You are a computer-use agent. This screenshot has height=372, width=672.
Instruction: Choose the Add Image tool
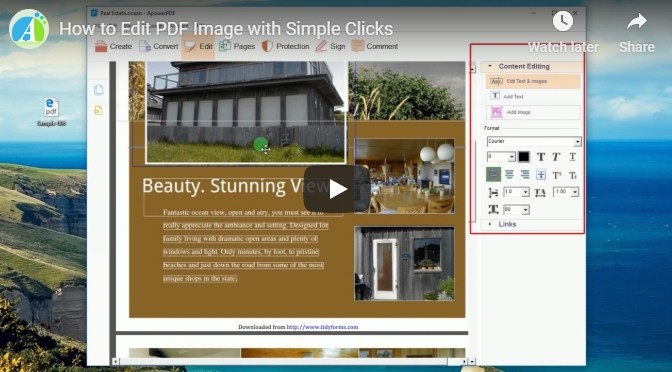point(533,112)
